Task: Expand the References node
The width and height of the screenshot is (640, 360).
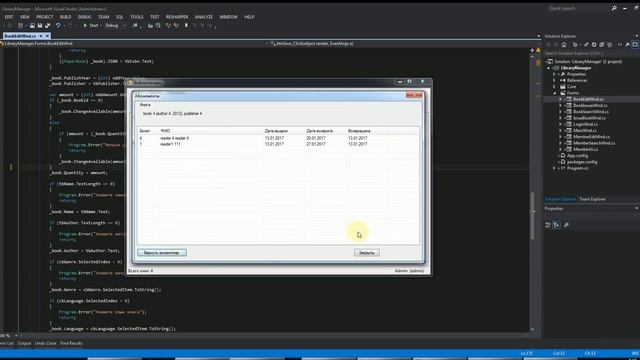Action: coord(554,80)
